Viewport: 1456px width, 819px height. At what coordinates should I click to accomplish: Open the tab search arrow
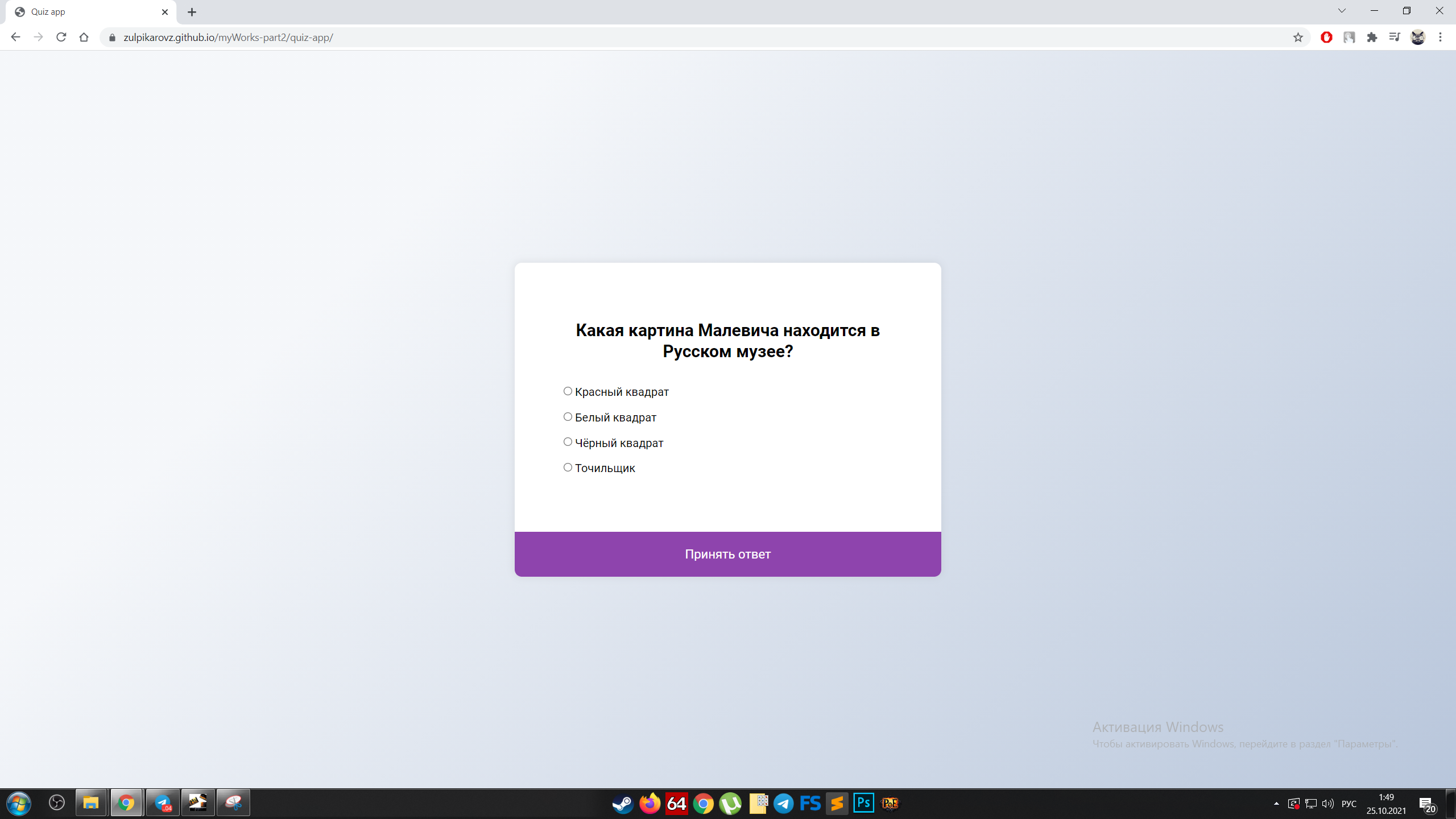(x=1341, y=10)
